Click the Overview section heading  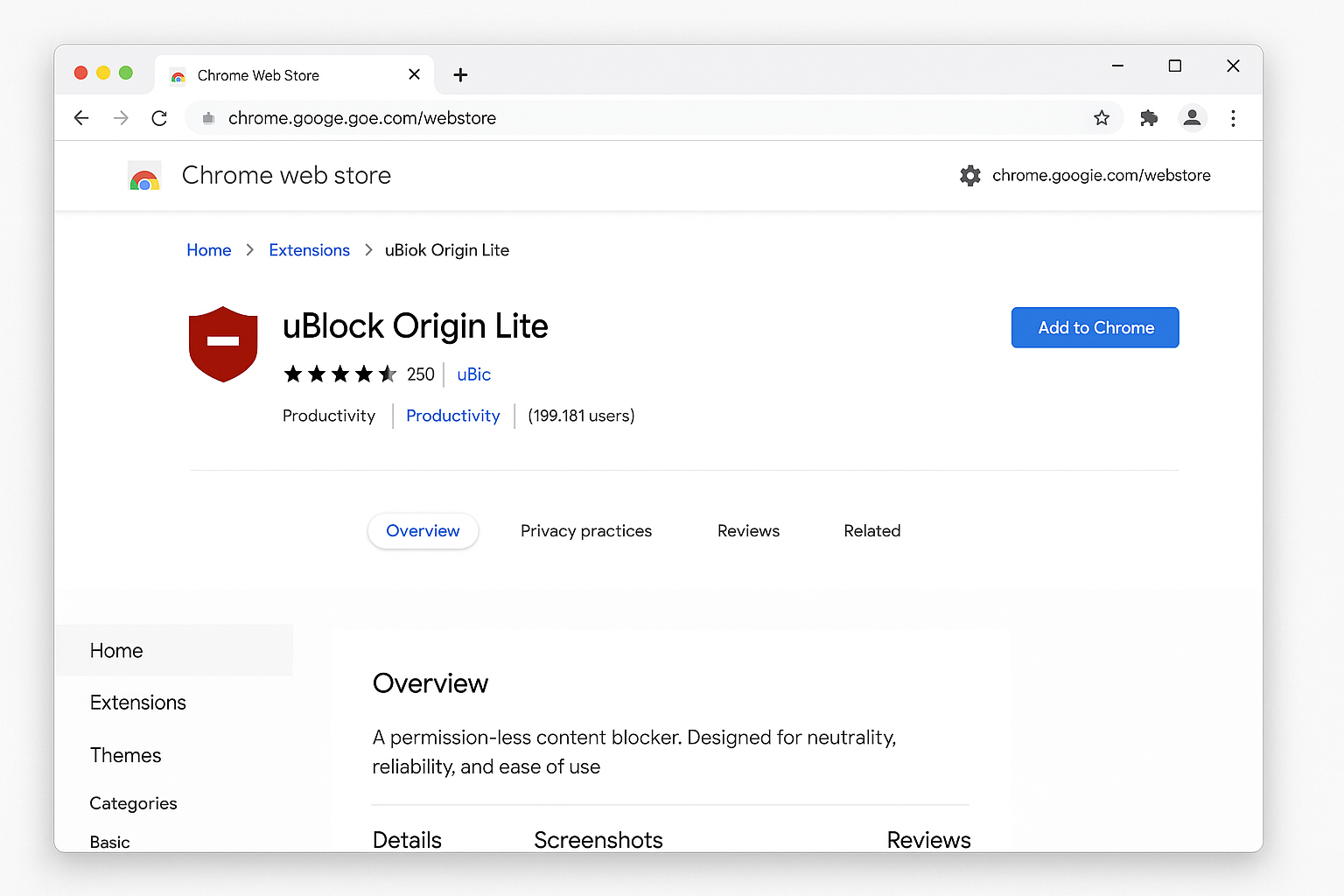(x=430, y=683)
